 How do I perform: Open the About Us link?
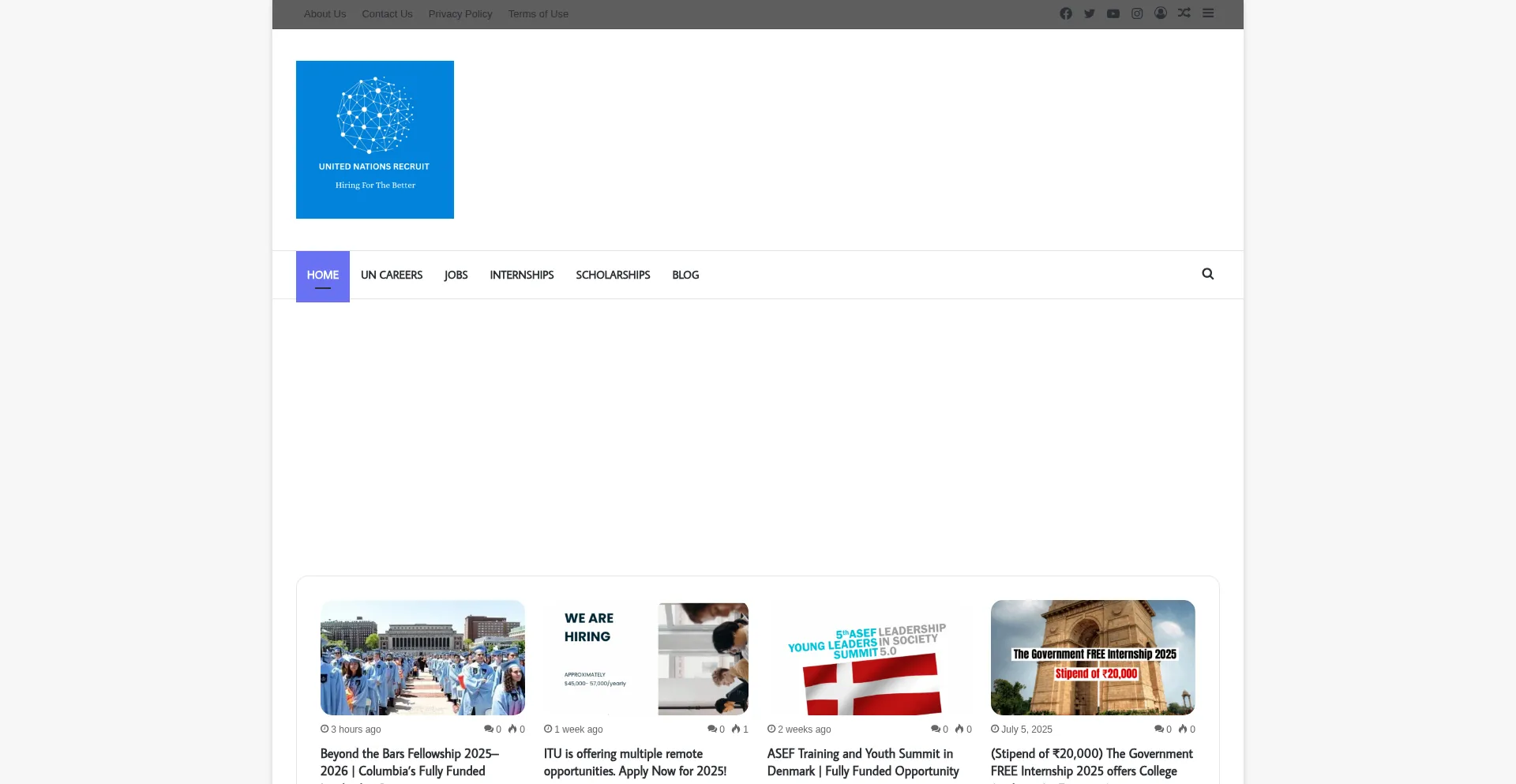325,14
